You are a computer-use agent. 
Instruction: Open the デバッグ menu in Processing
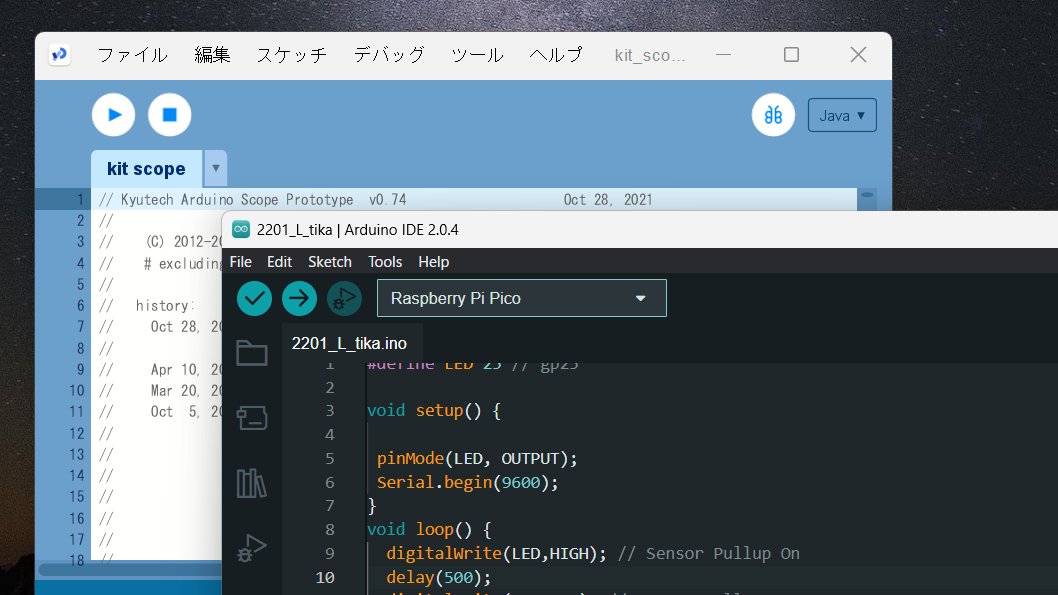(389, 55)
